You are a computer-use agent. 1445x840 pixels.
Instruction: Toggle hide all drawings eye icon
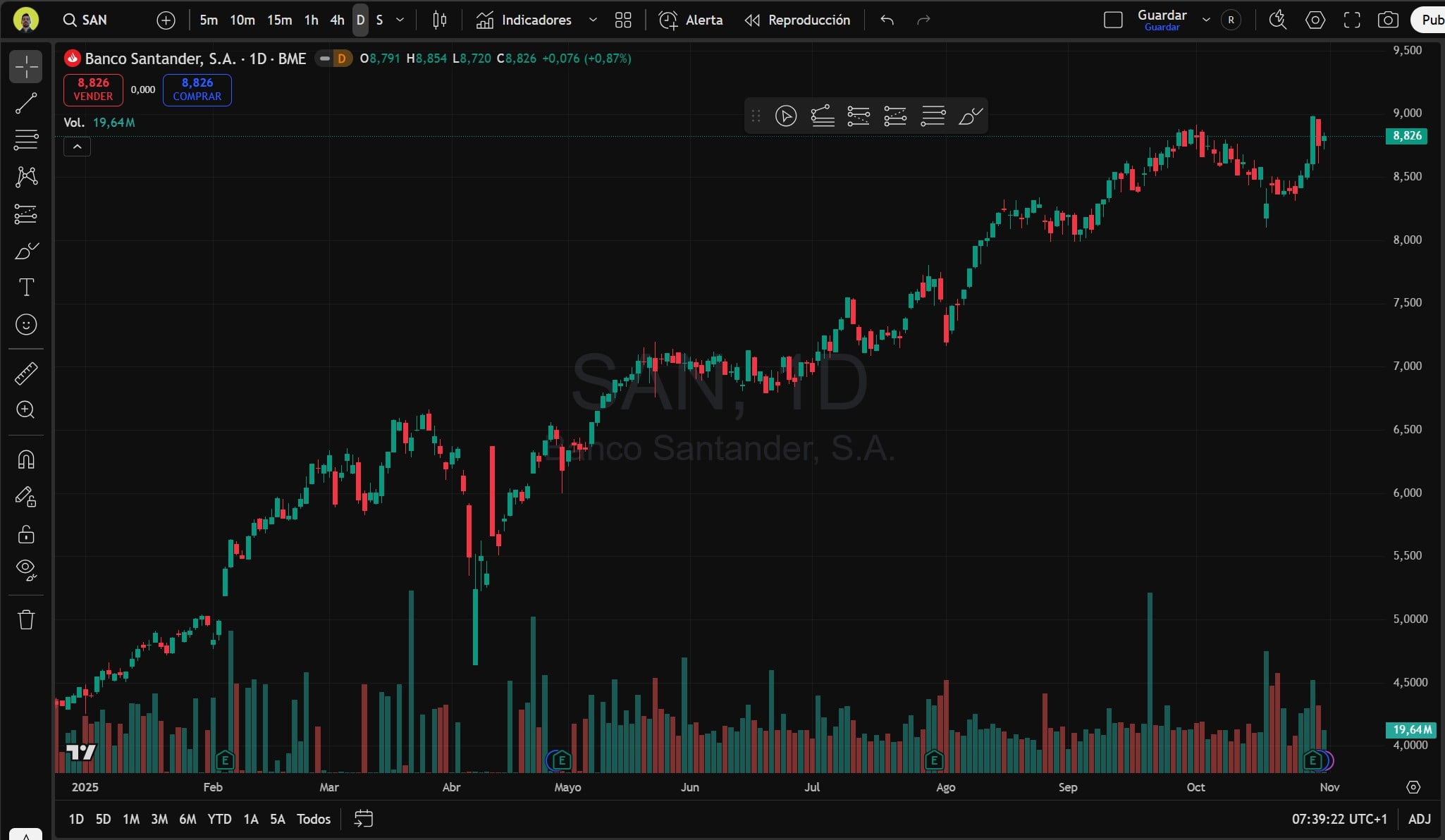[x=26, y=569]
